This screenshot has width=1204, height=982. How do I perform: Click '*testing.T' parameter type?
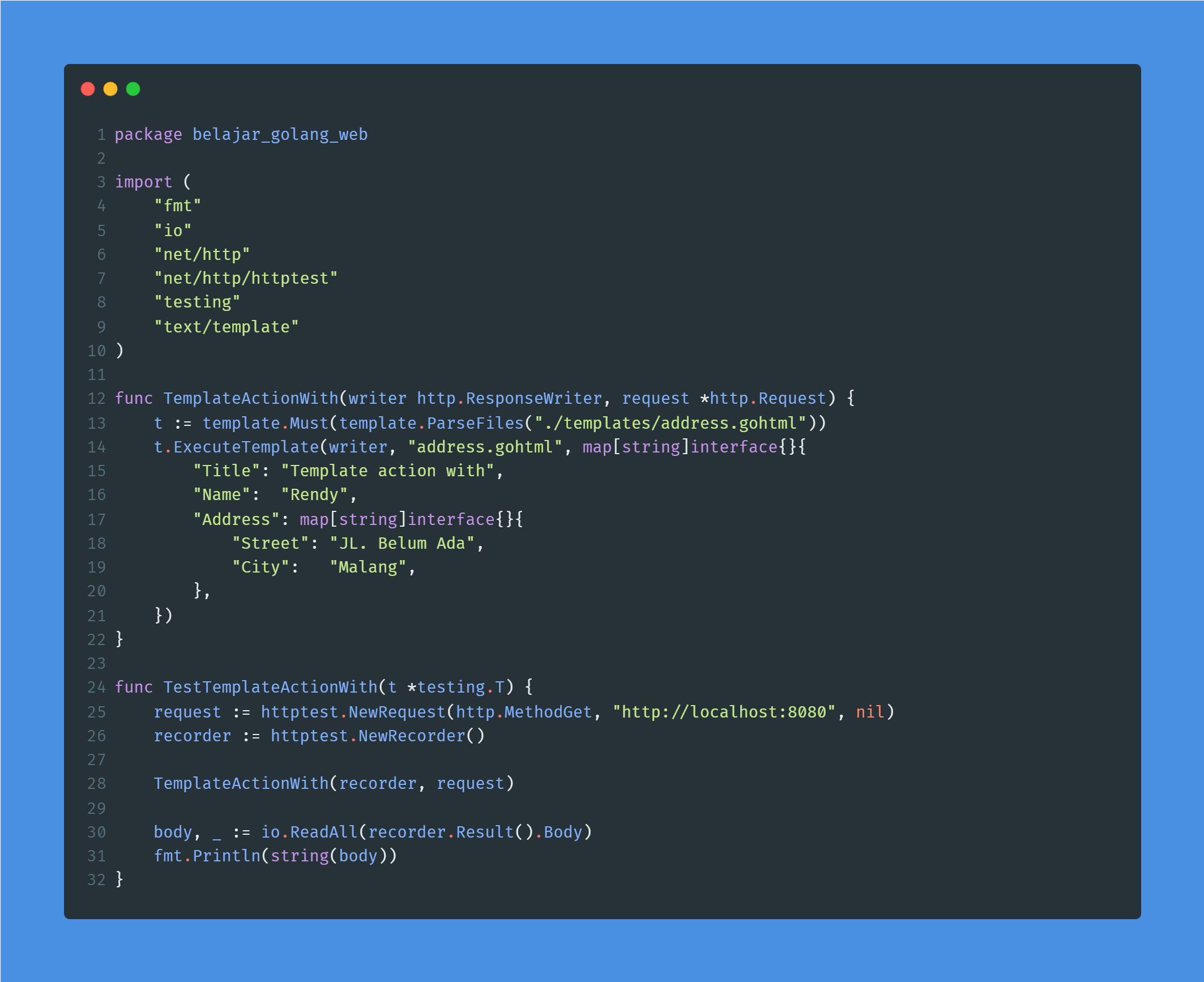click(x=456, y=687)
